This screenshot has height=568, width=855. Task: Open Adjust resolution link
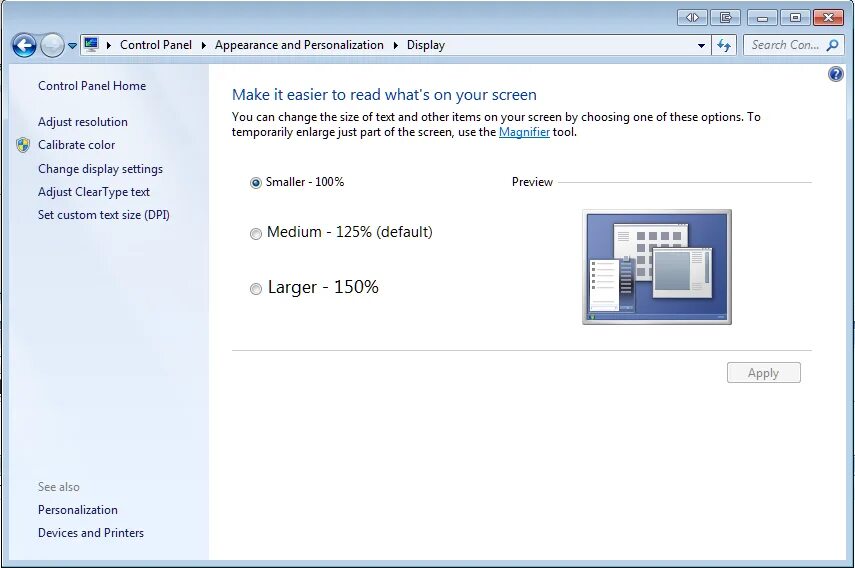(82, 122)
